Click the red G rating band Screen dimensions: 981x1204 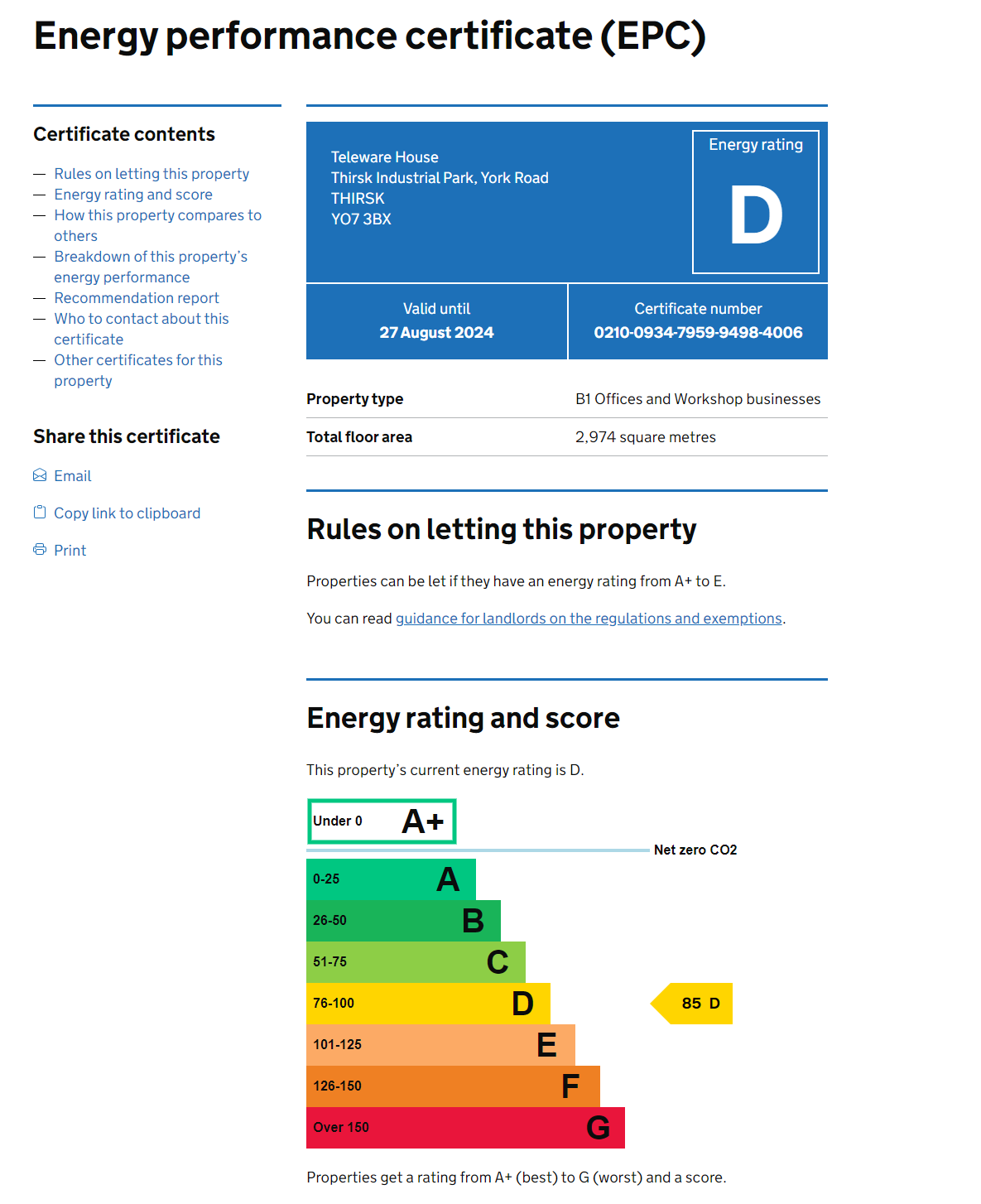pos(464,1128)
